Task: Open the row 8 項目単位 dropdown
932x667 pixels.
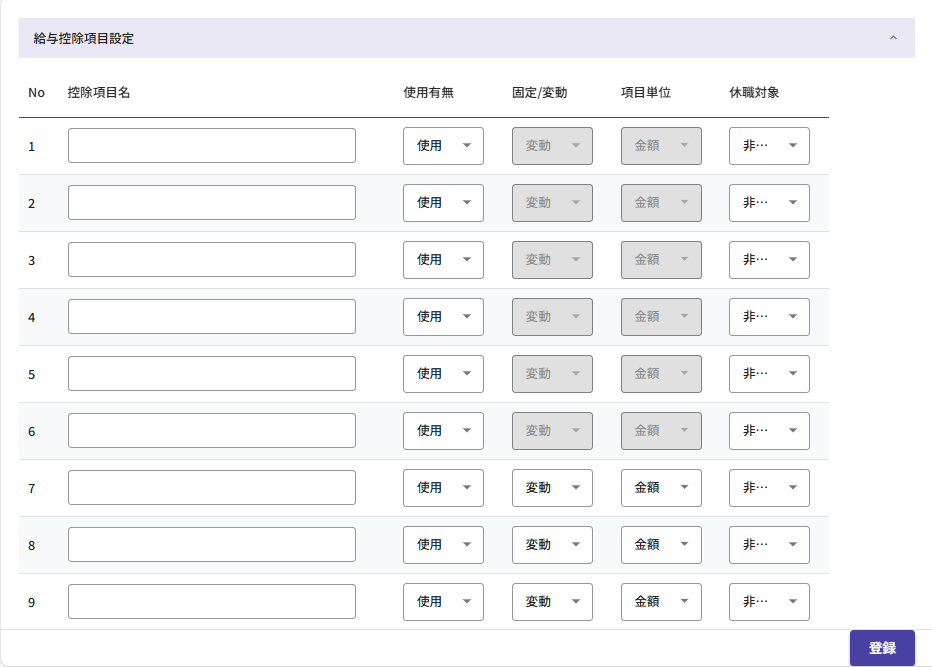Action: pyautogui.click(x=661, y=545)
